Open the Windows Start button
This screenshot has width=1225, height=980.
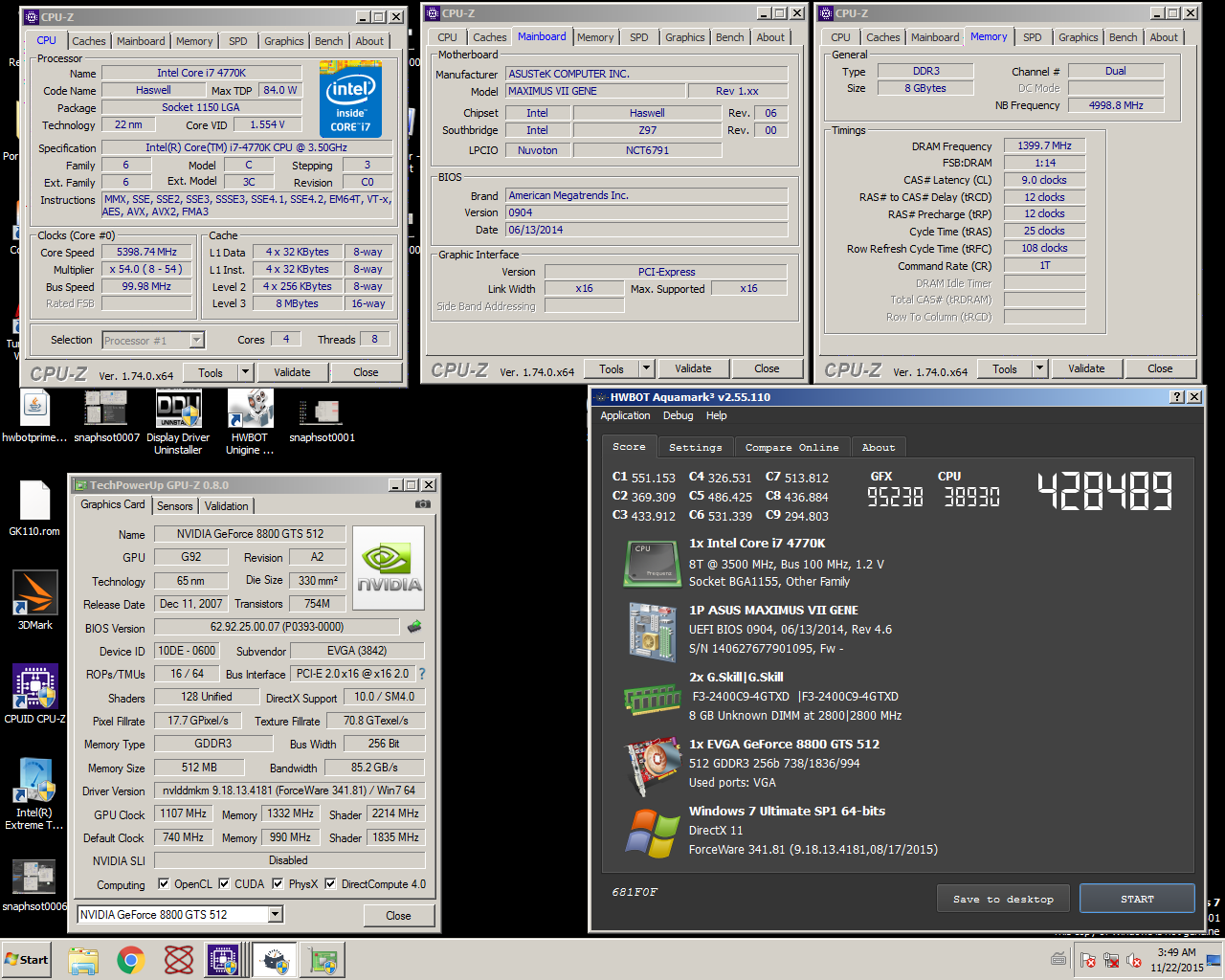(x=27, y=960)
